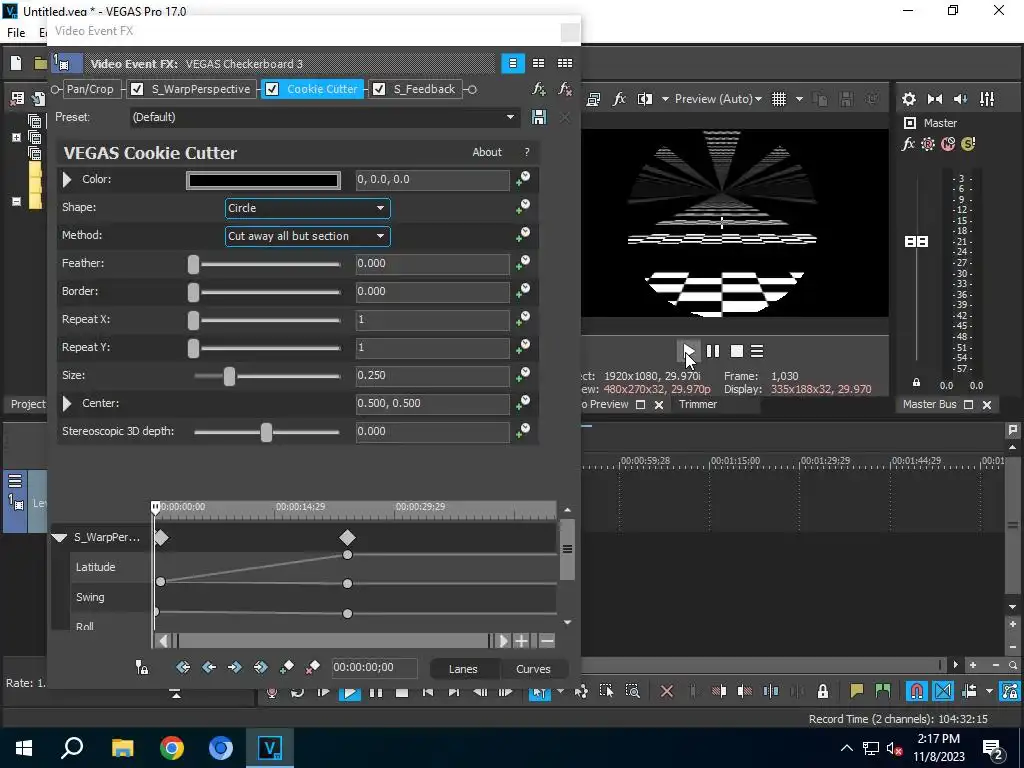Switch to the Trimmer tab
The image size is (1024, 768).
(697, 404)
